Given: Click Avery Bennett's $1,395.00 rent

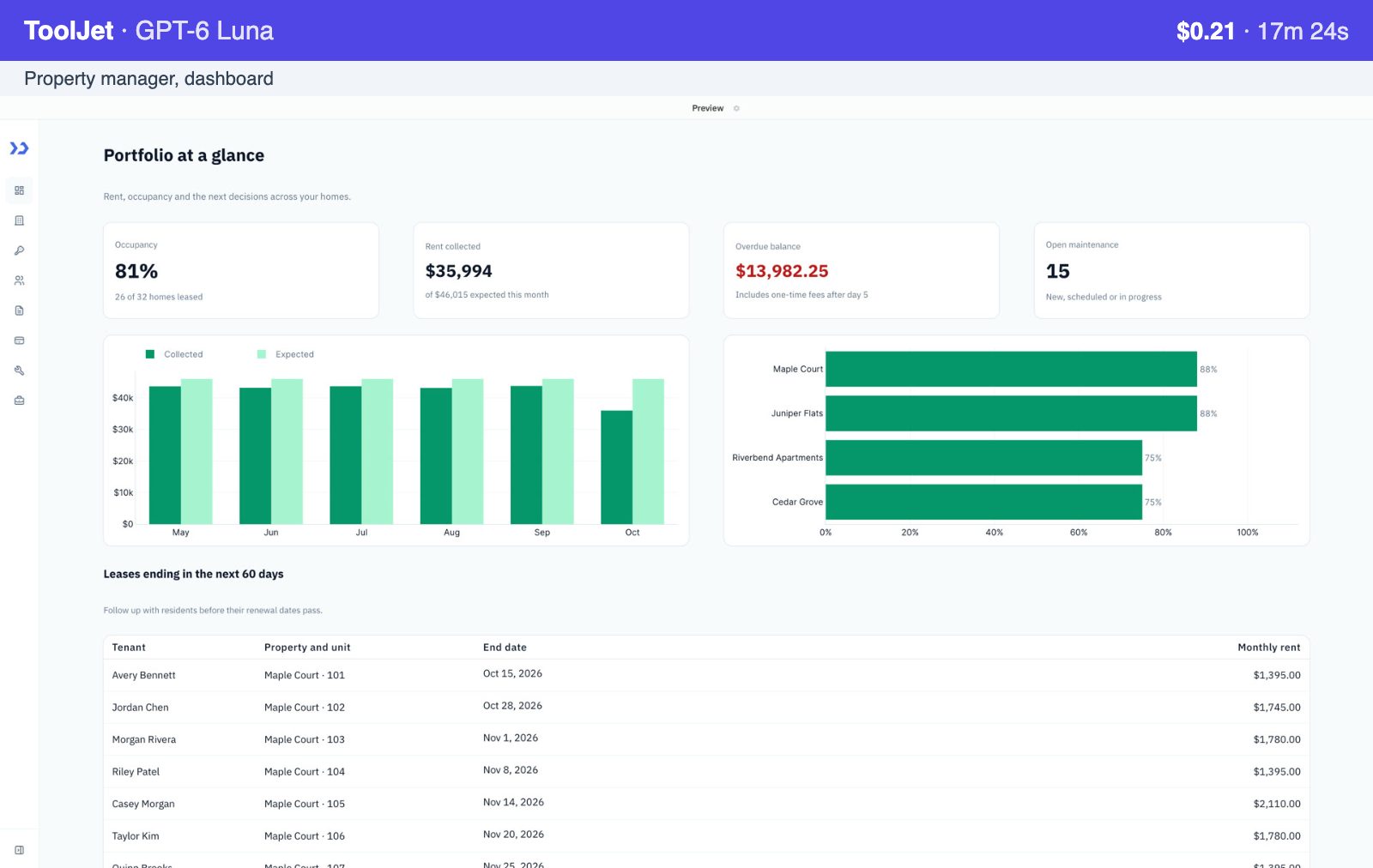Looking at the screenshot, I should tap(1277, 675).
